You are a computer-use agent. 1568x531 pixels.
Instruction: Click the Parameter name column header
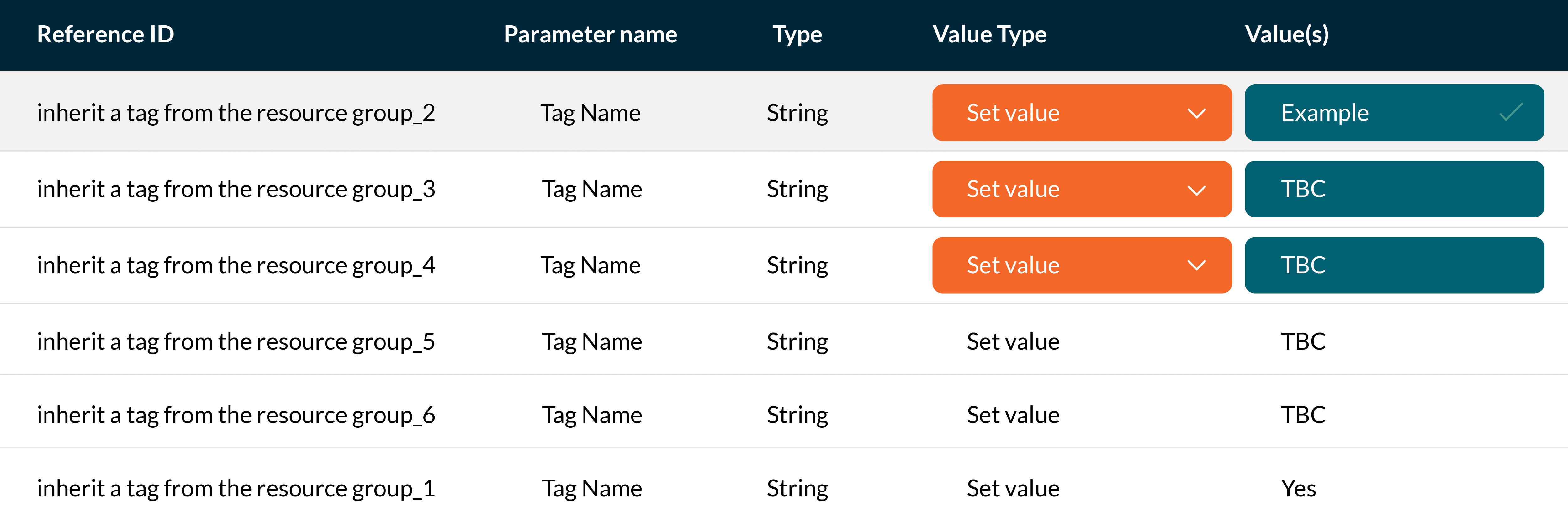[x=591, y=35]
